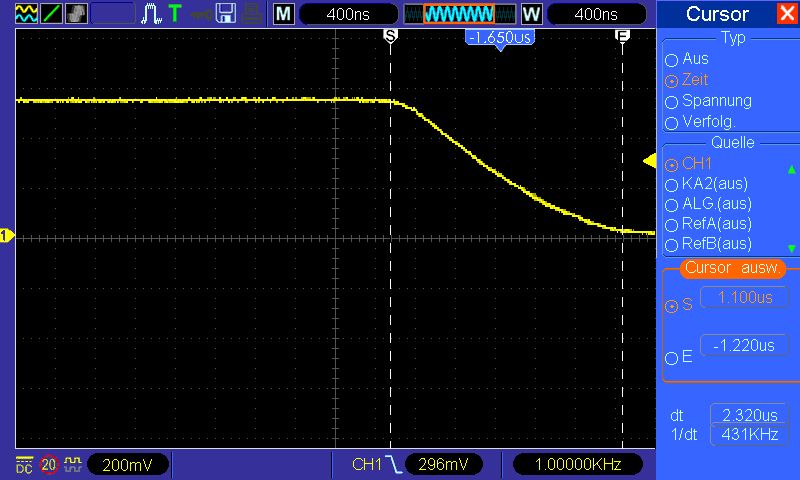Image resolution: width=800 pixels, height=480 pixels.
Task: Click the dual waveform channel icon
Action: point(26,14)
